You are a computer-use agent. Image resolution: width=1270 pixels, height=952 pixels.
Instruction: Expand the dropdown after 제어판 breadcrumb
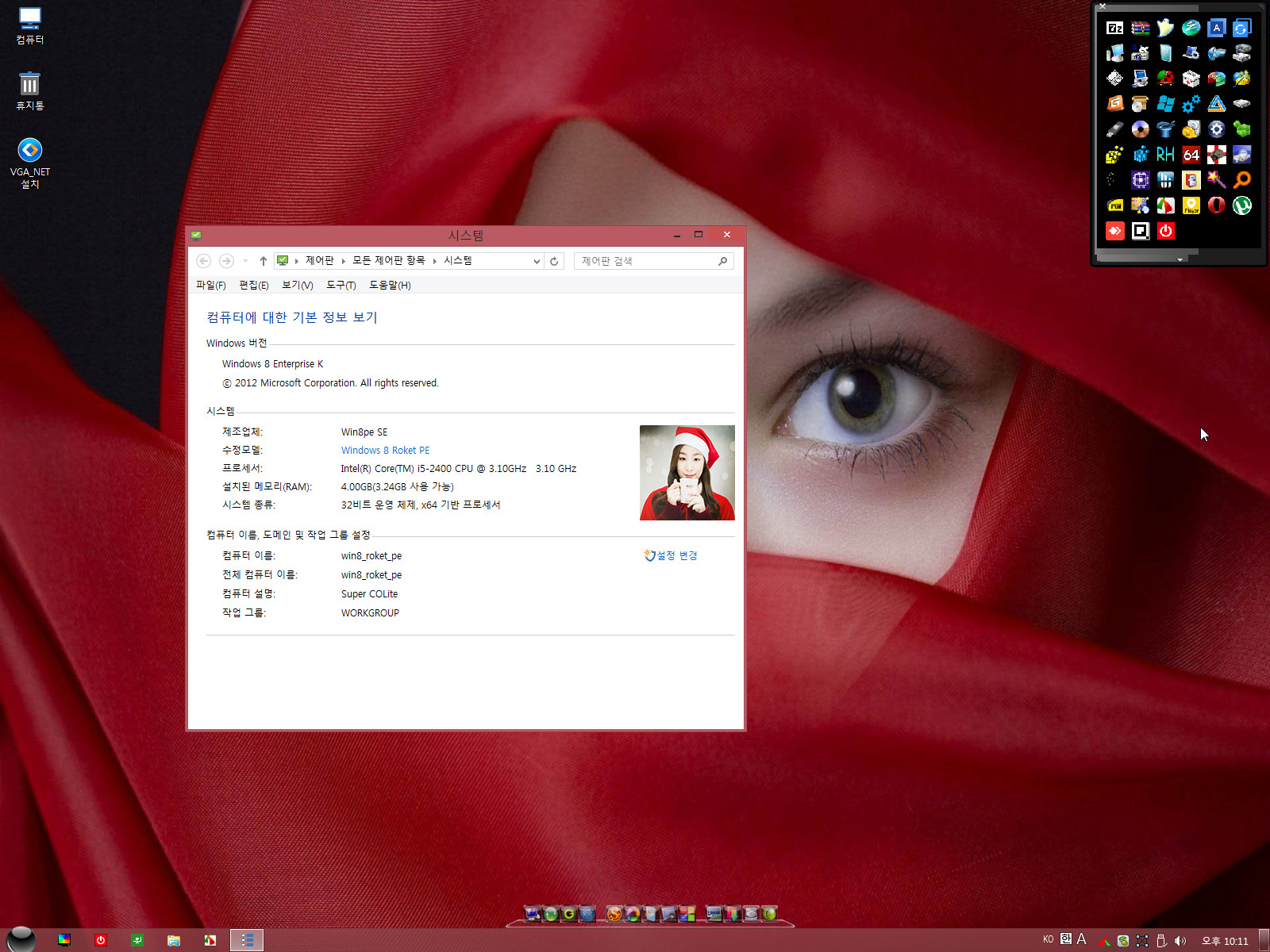coord(344,261)
